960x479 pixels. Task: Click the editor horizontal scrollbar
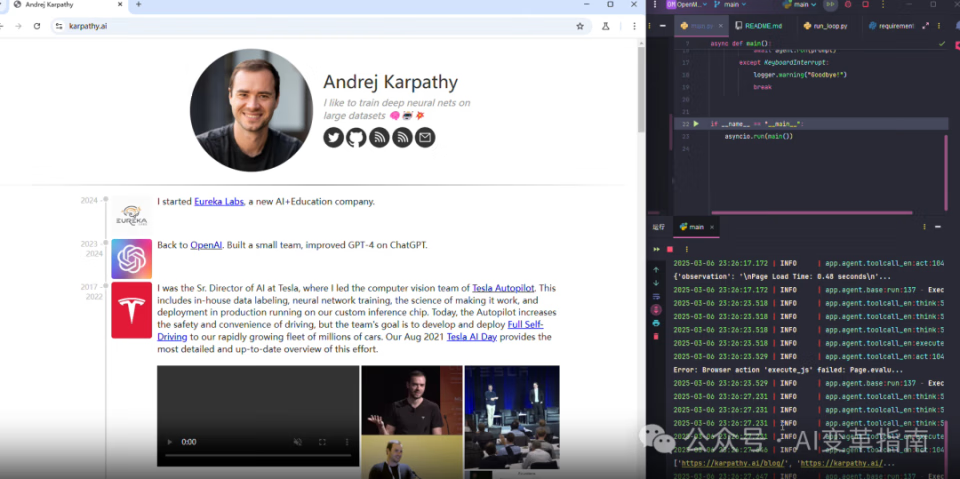(x=812, y=213)
